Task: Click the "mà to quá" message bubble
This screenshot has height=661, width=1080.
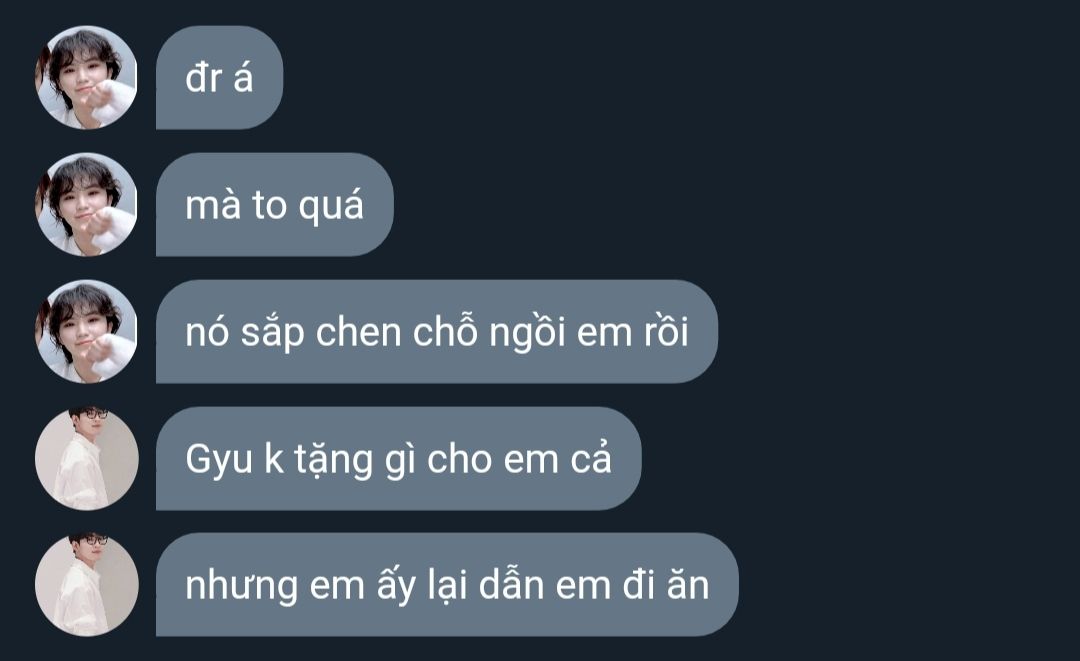Action: pyautogui.click(x=275, y=204)
